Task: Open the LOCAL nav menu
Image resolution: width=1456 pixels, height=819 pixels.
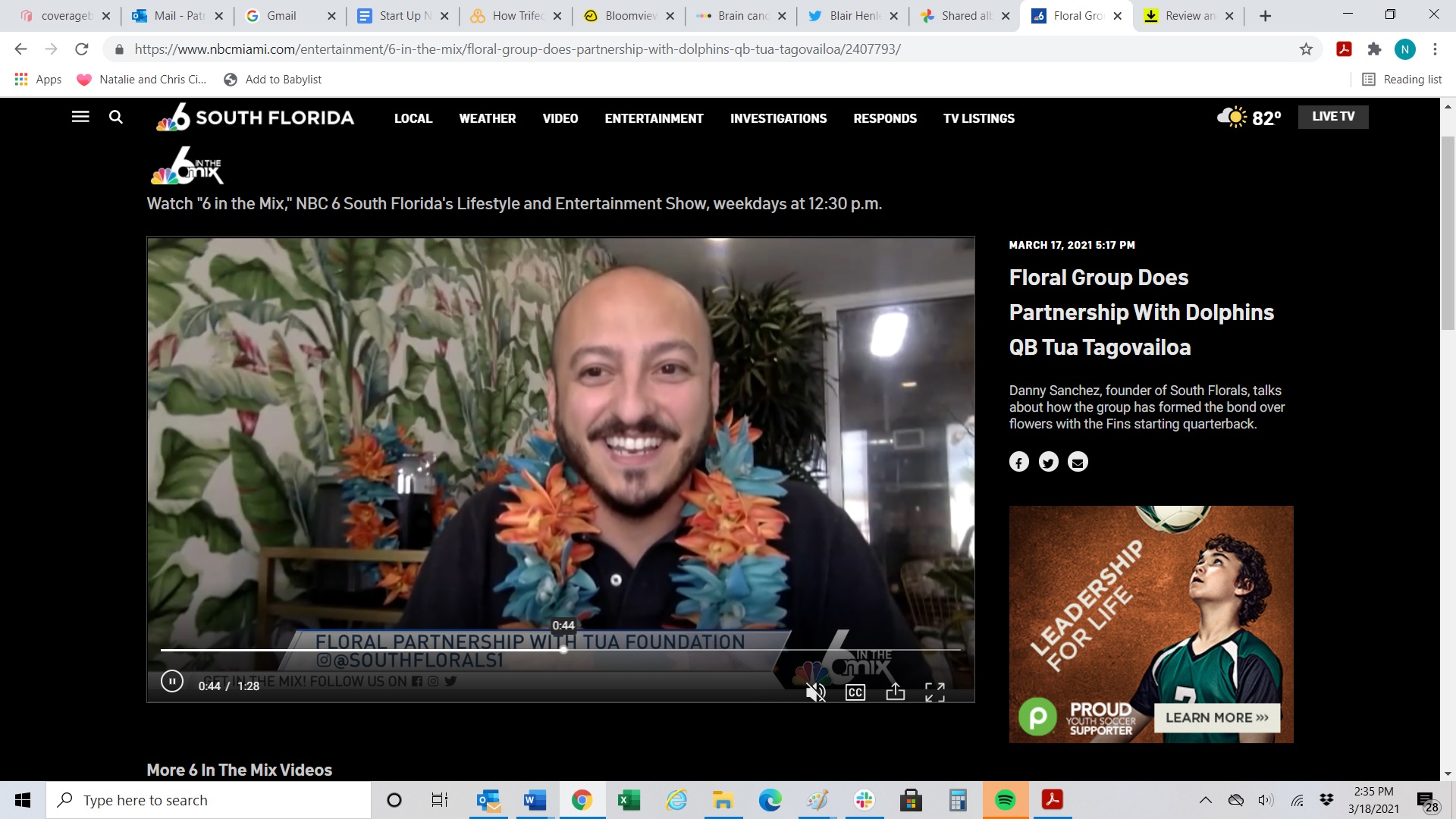Action: [x=413, y=118]
